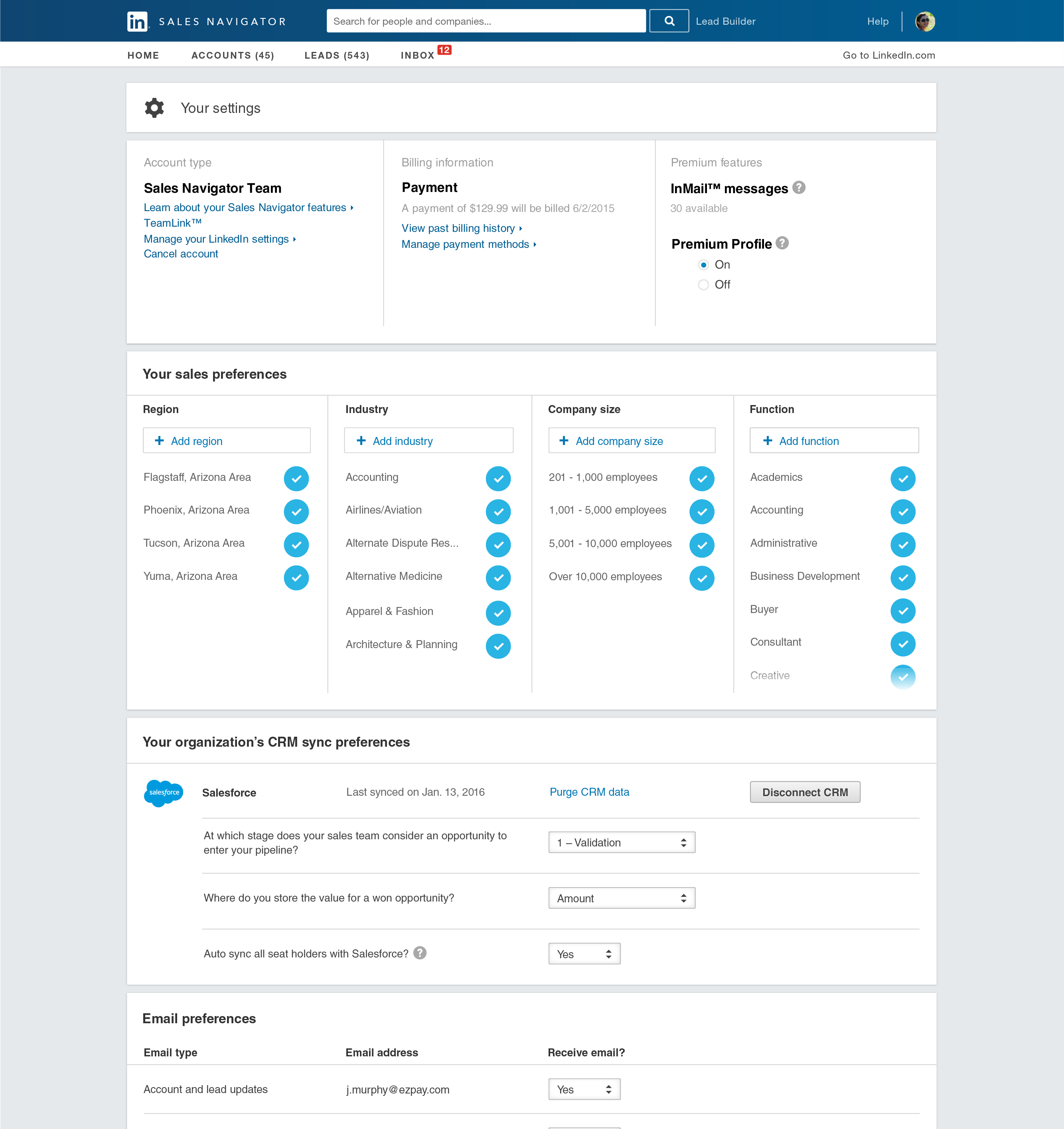1064x1129 pixels.
Task: Toggle Business Development function checkmark
Action: [903, 577]
